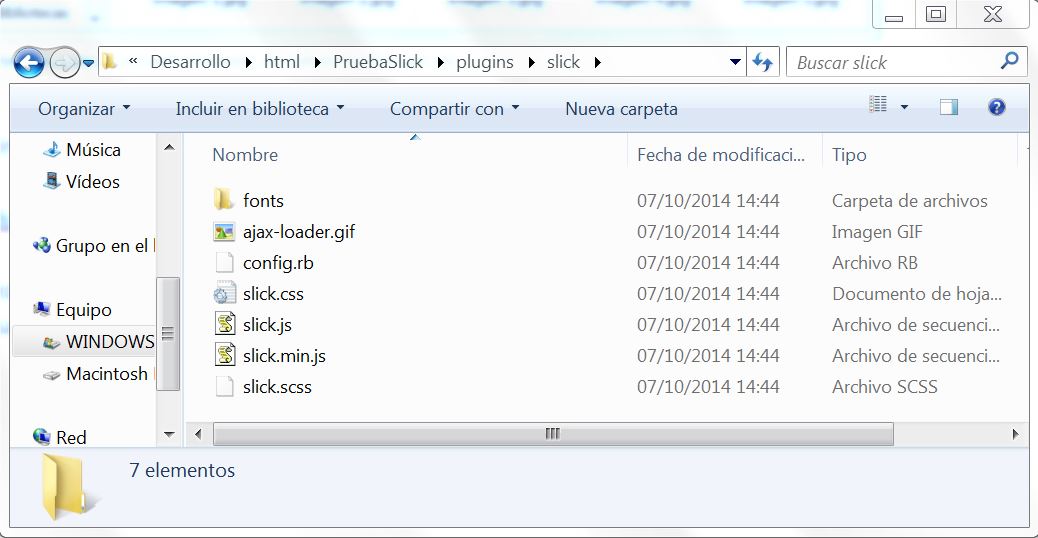This screenshot has height=538, width=1038.
Task: Select the ajax-loader.gif image file icon
Action: click(x=224, y=231)
